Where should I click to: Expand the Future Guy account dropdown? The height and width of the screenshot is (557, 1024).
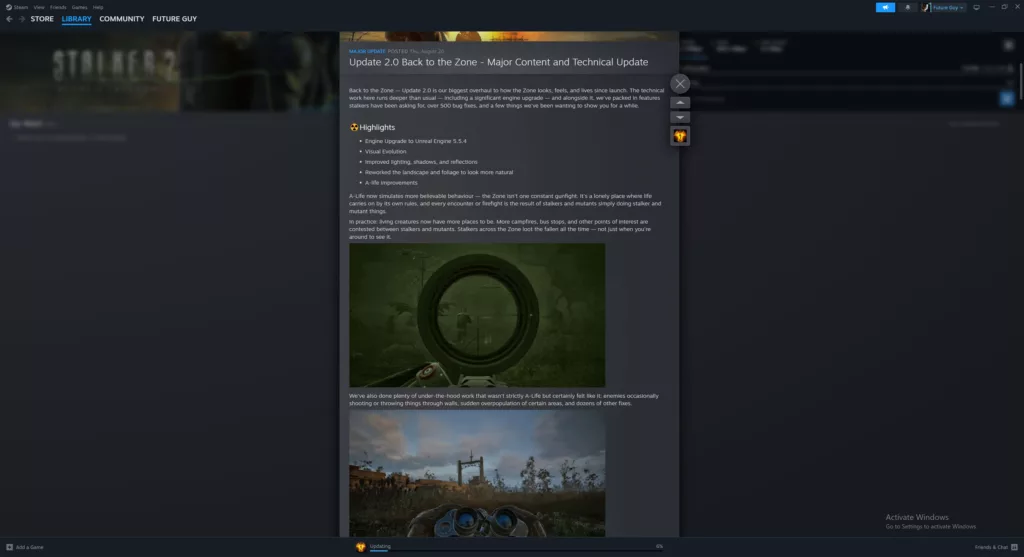[948, 8]
